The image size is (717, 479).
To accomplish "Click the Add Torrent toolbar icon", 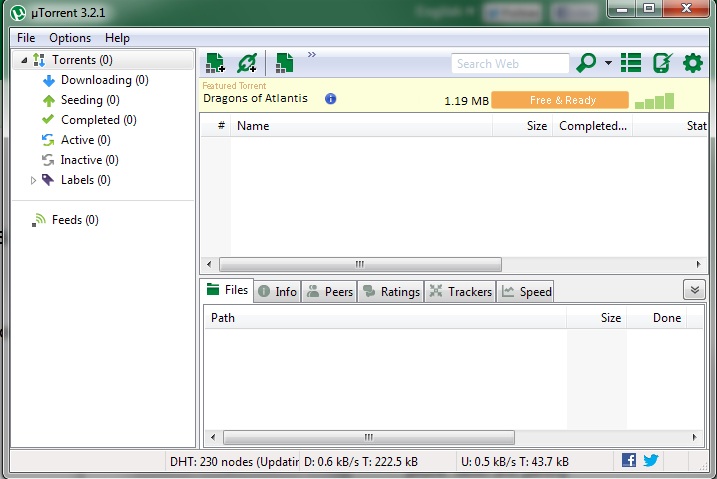I will (x=215, y=63).
